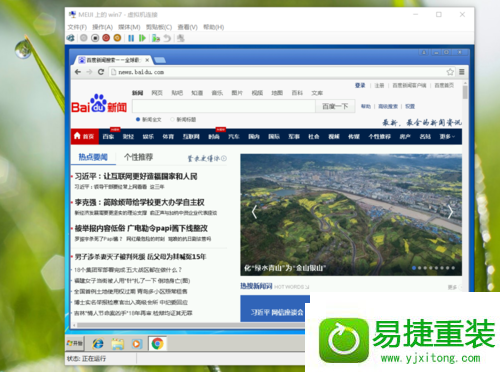The image size is (500, 372).
Task: Open the 帮助(H) menu
Action: click(213, 27)
